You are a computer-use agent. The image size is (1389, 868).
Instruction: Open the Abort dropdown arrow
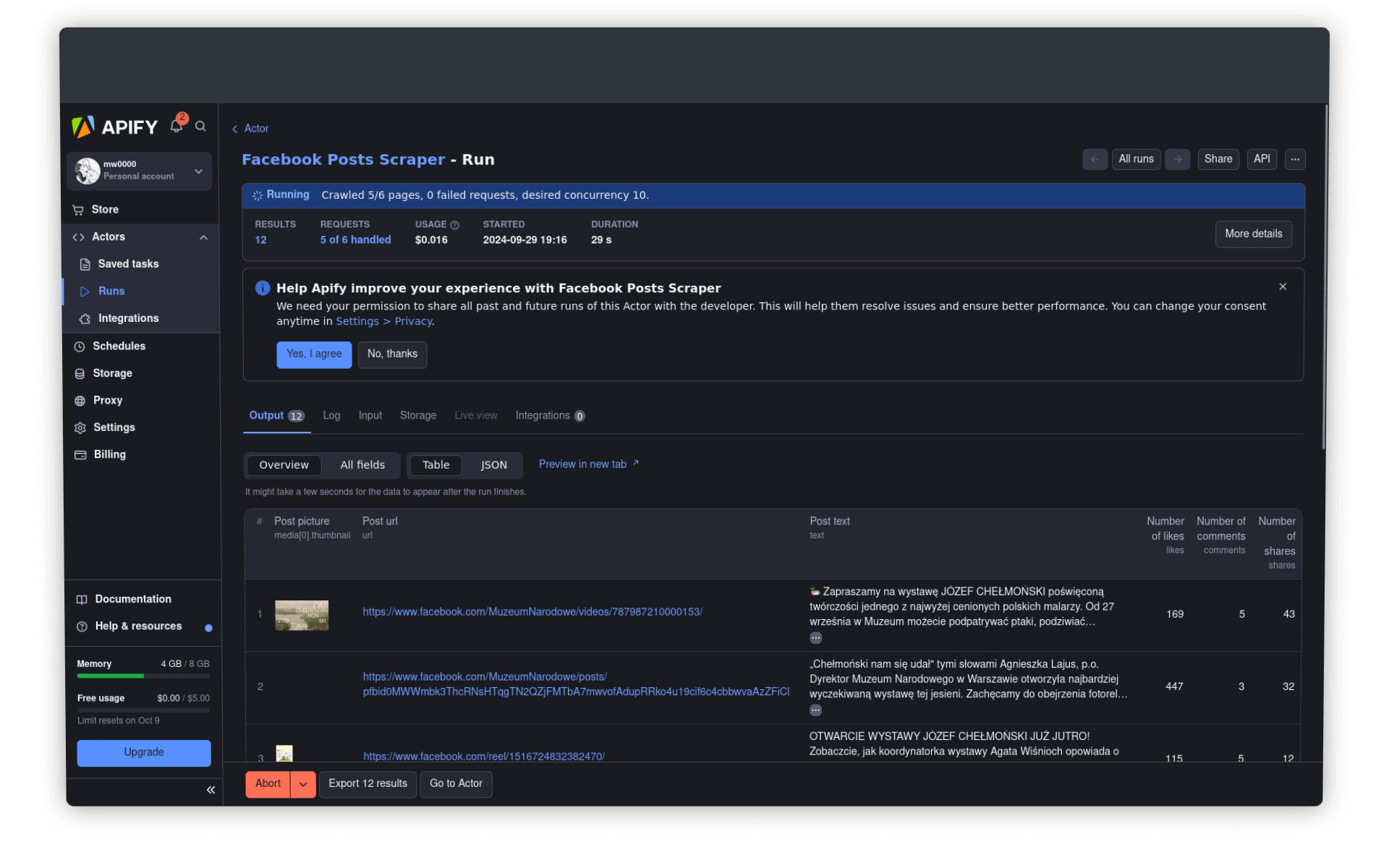pyautogui.click(x=303, y=784)
